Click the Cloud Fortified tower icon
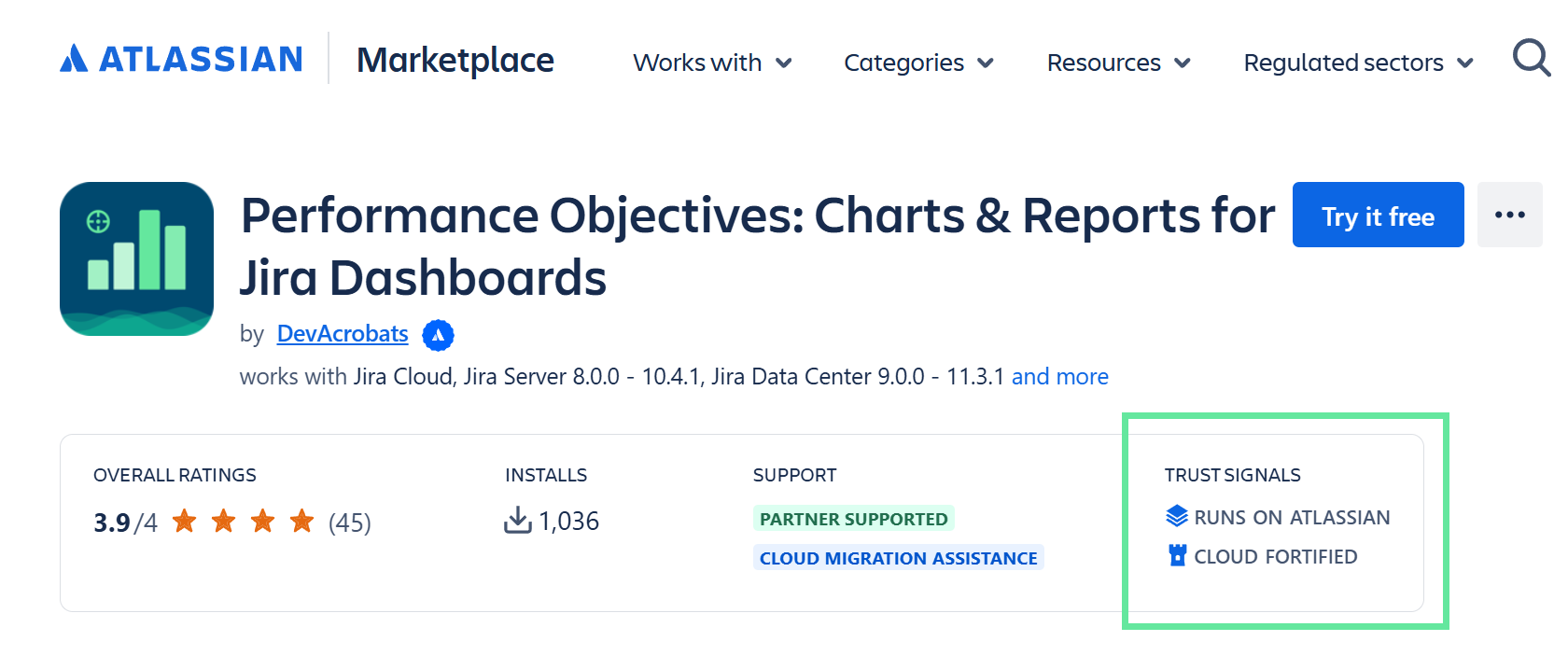The height and width of the screenshot is (669, 1568). coord(1178,555)
